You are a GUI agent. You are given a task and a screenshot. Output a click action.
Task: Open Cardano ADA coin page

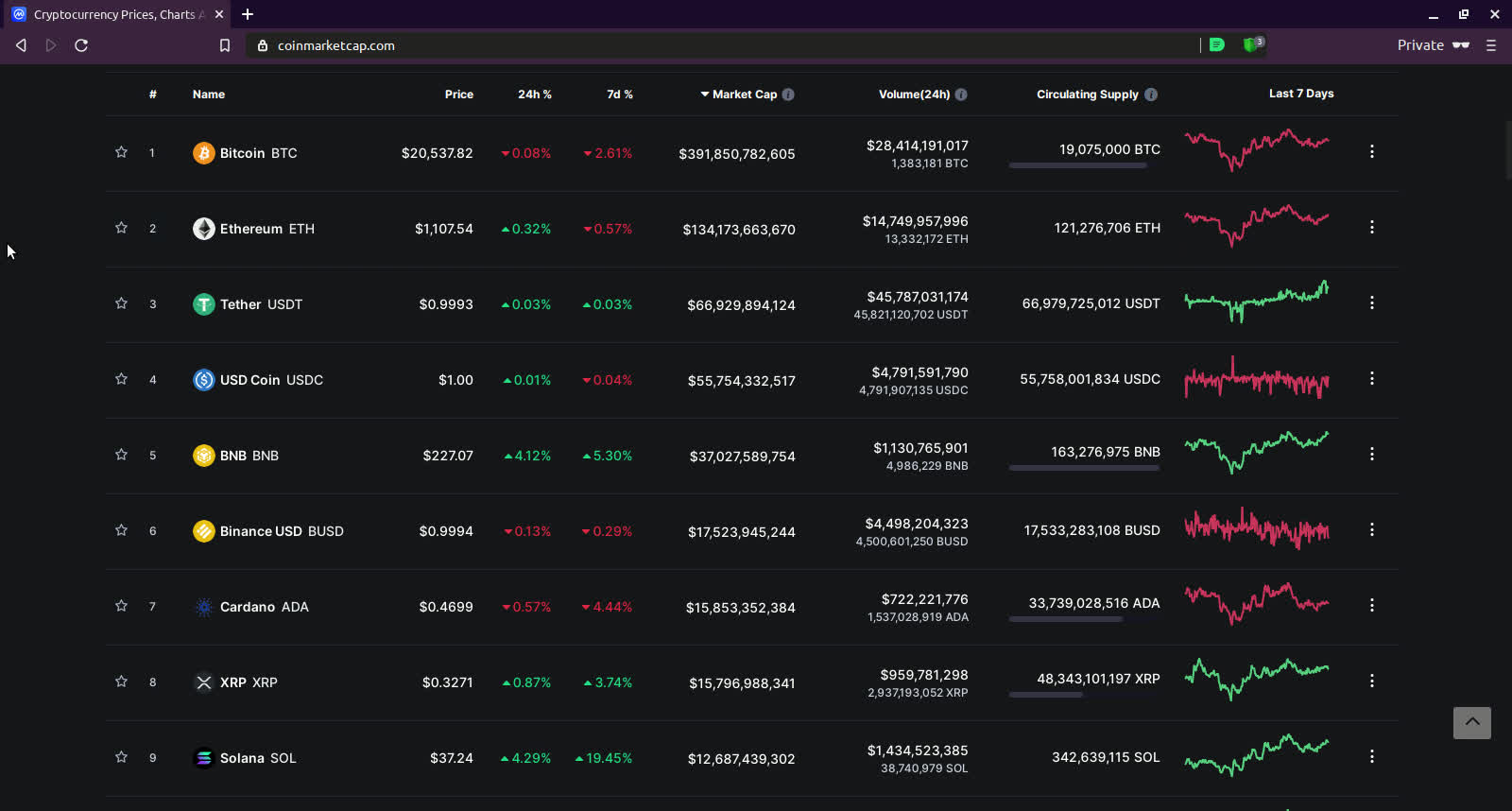click(265, 607)
